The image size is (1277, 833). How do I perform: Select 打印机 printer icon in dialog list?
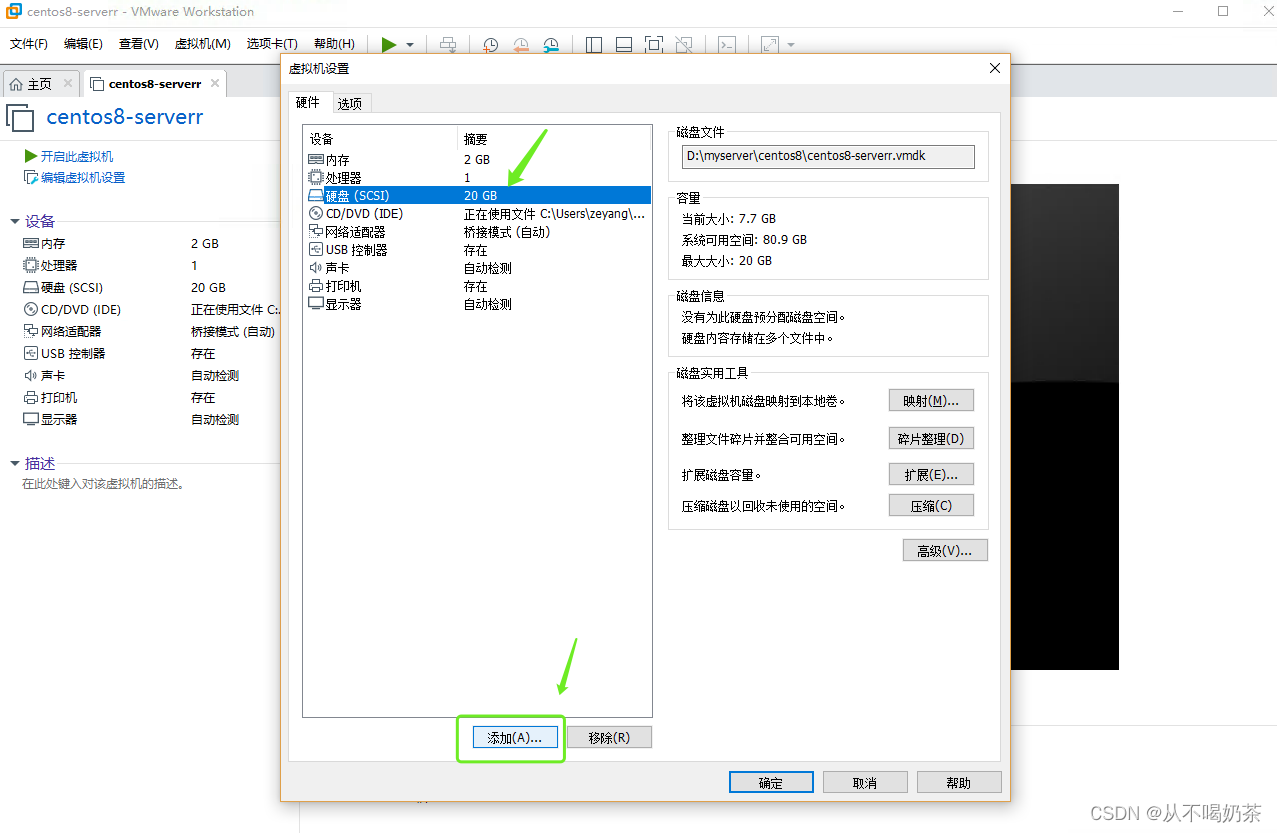pos(316,285)
